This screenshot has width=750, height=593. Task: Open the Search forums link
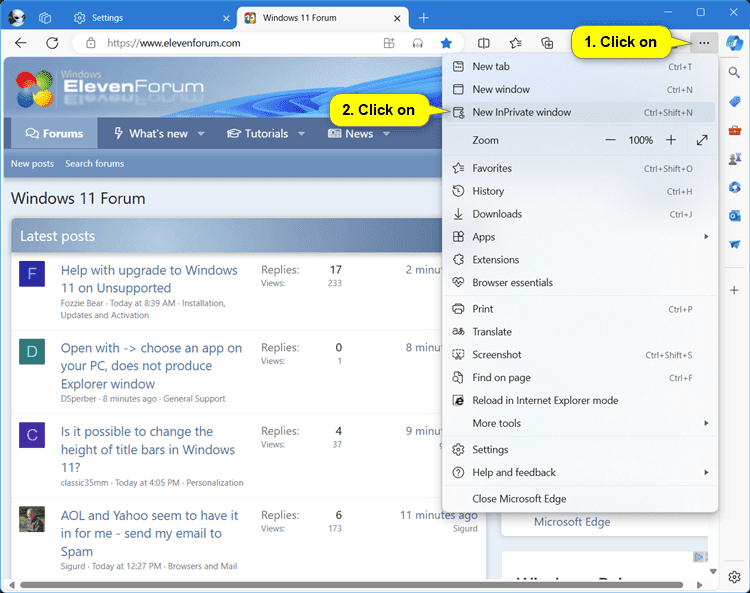pyautogui.click(x=95, y=164)
